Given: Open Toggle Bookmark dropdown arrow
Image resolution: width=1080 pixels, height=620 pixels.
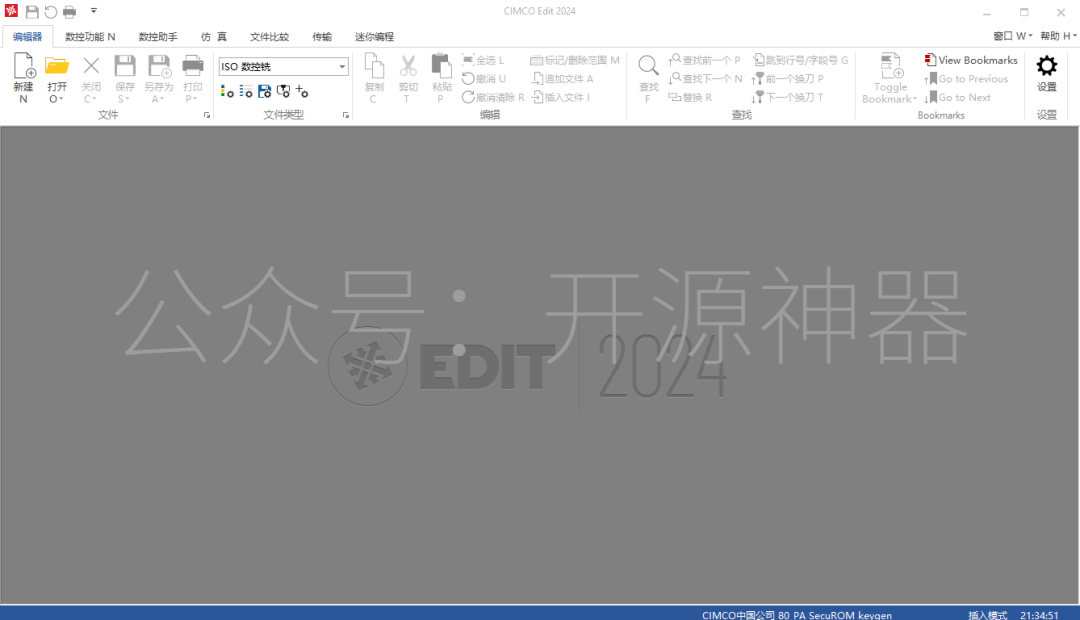Looking at the screenshot, I should [915, 99].
